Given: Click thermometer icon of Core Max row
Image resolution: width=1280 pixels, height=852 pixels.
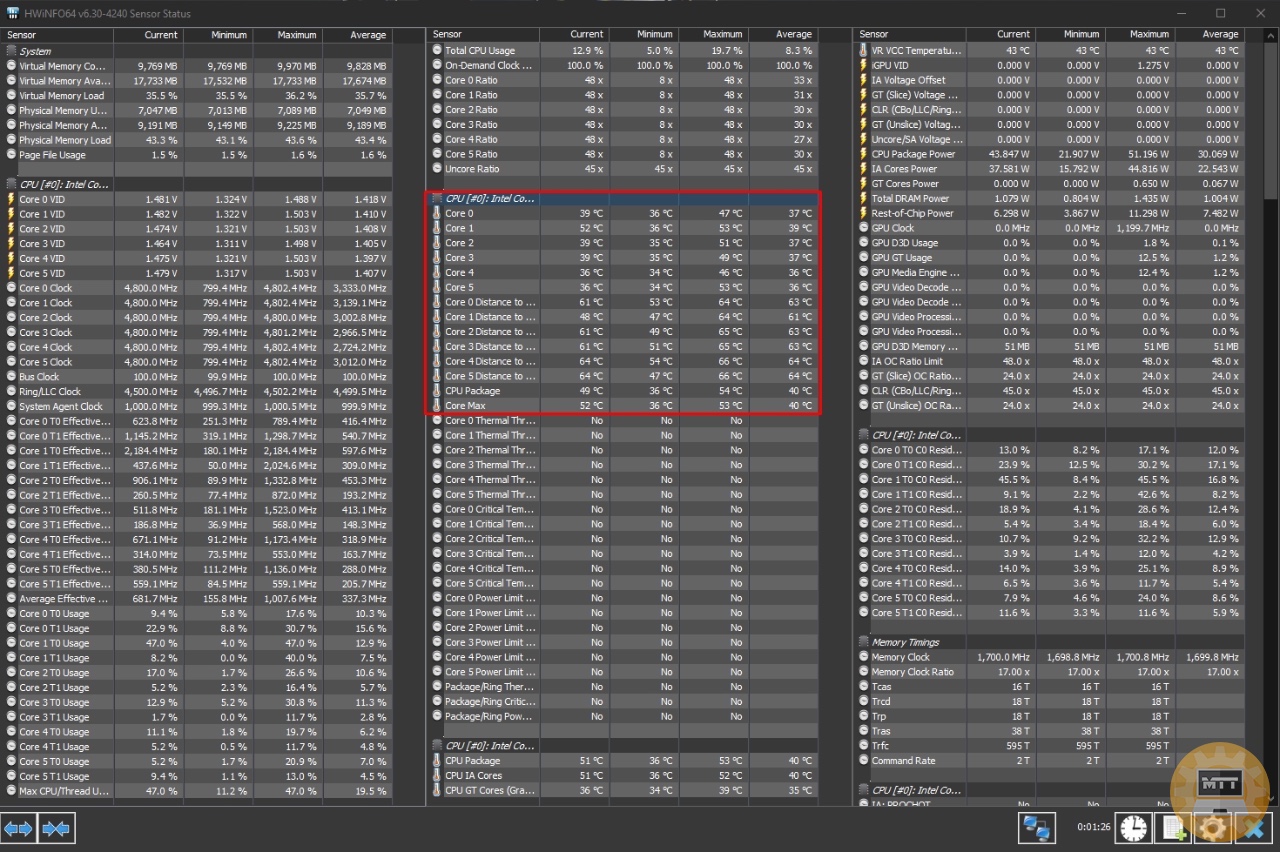Looking at the screenshot, I should (437, 406).
